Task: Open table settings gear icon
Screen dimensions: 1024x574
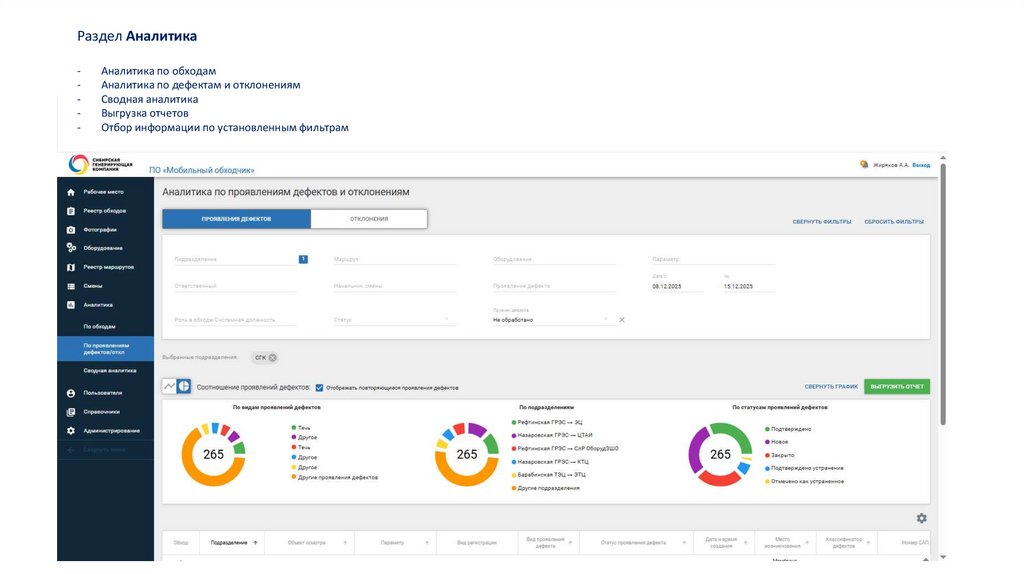Action: tap(921, 518)
